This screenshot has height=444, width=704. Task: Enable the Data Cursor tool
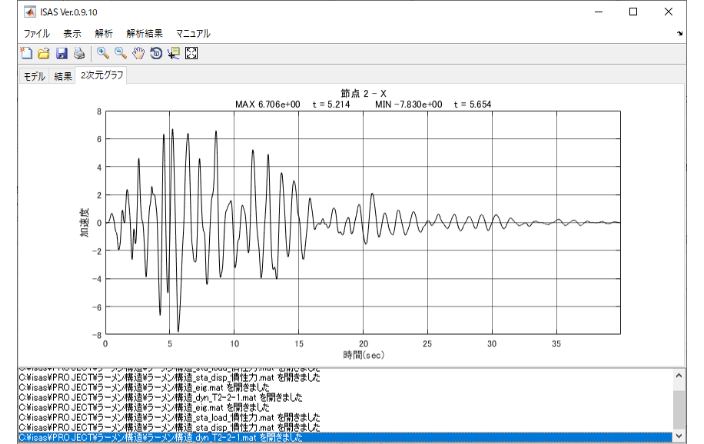tap(173, 53)
